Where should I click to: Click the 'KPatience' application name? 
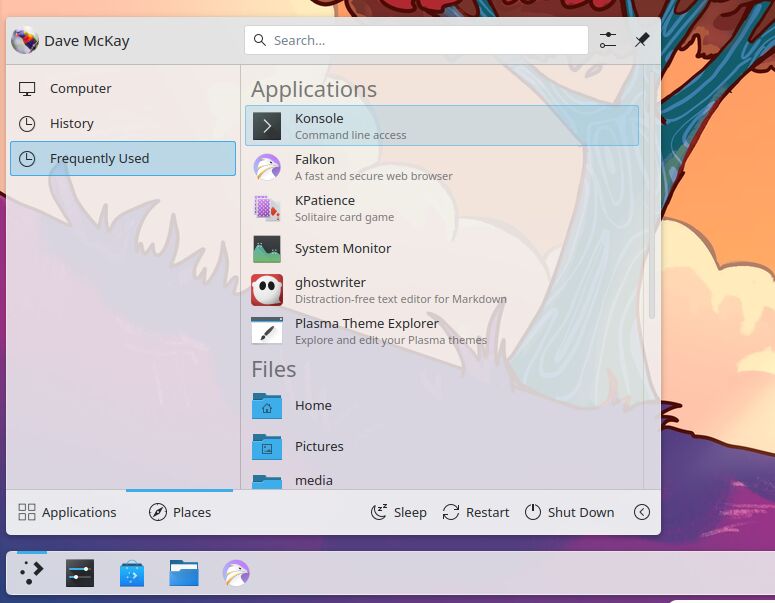click(325, 201)
